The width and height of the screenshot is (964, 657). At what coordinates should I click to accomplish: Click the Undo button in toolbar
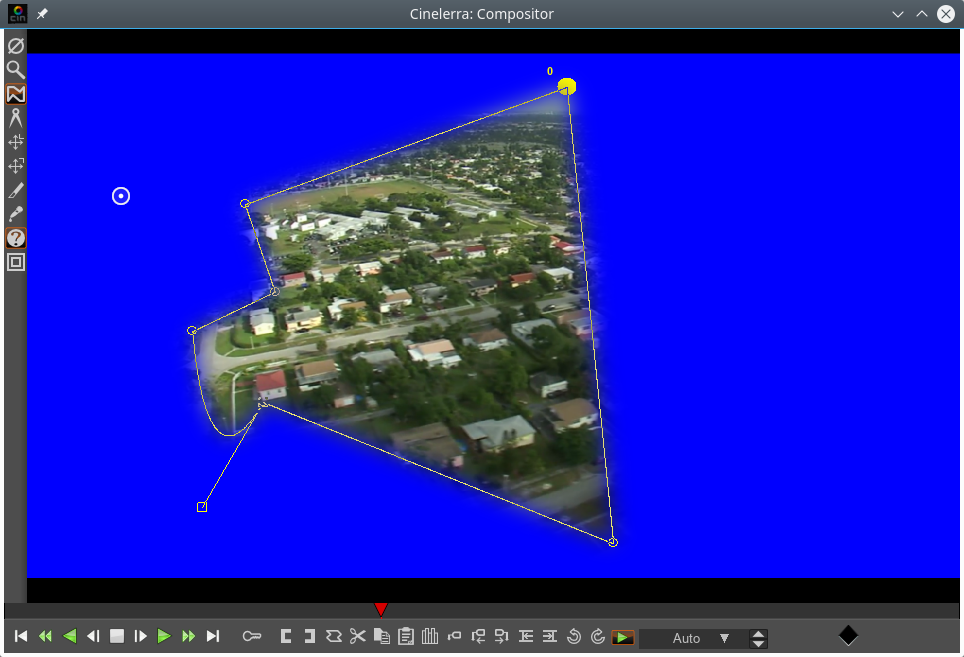(x=573, y=636)
